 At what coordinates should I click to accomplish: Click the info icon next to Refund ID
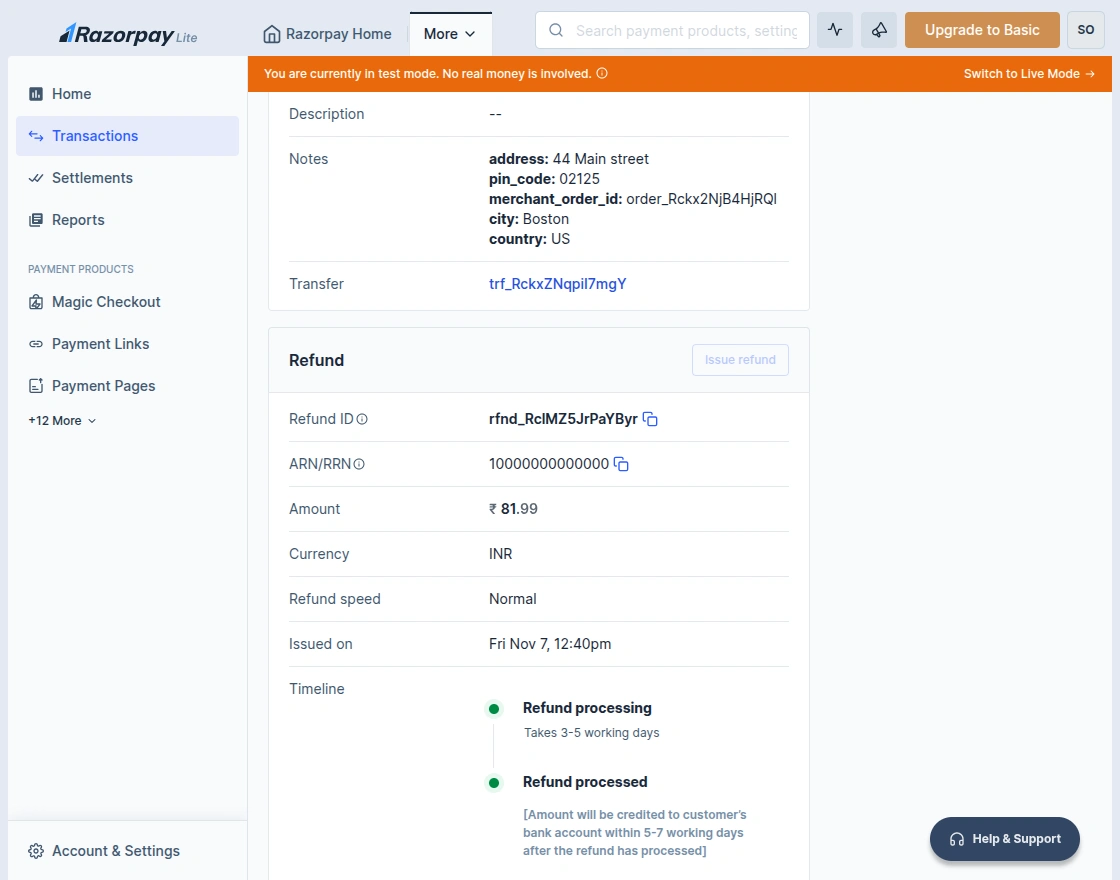(x=360, y=418)
